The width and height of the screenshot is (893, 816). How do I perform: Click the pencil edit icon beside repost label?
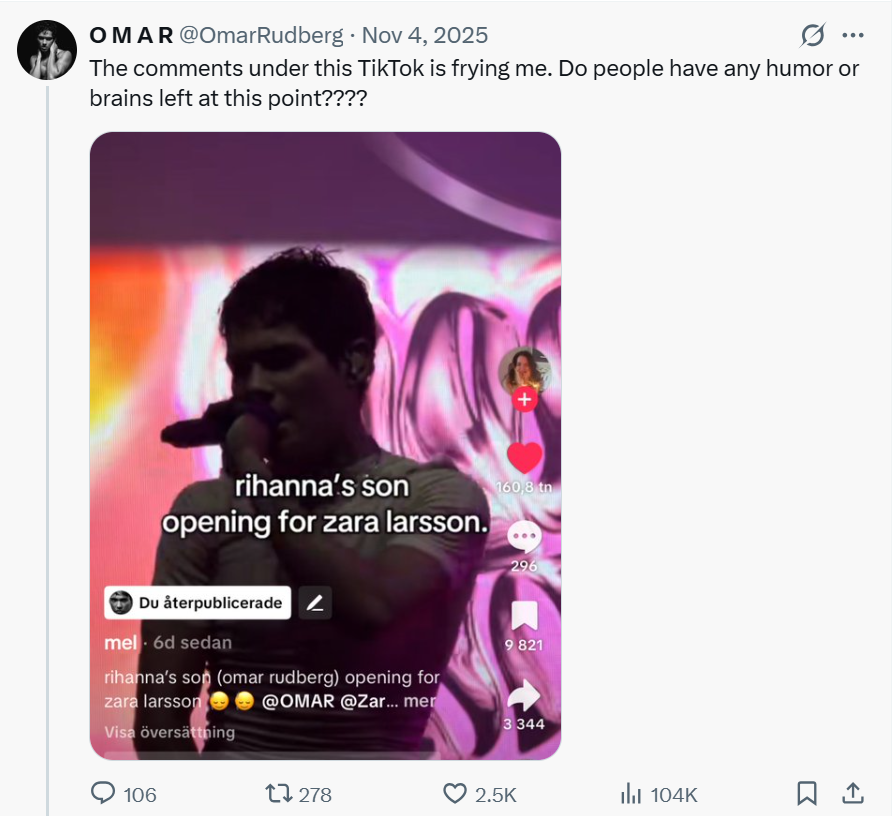point(315,603)
